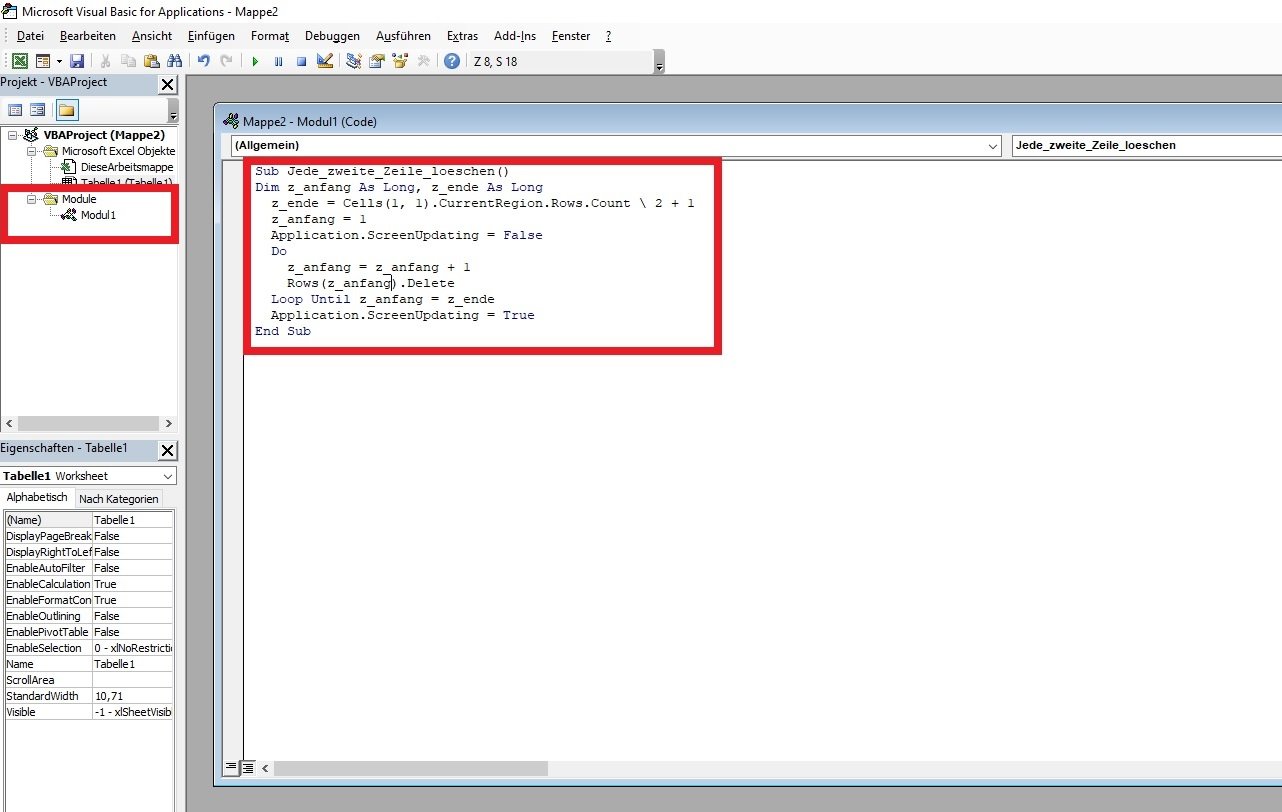The image size is (1282, 812).
Task: Open the Datei menu
Action: pos(30,36)
